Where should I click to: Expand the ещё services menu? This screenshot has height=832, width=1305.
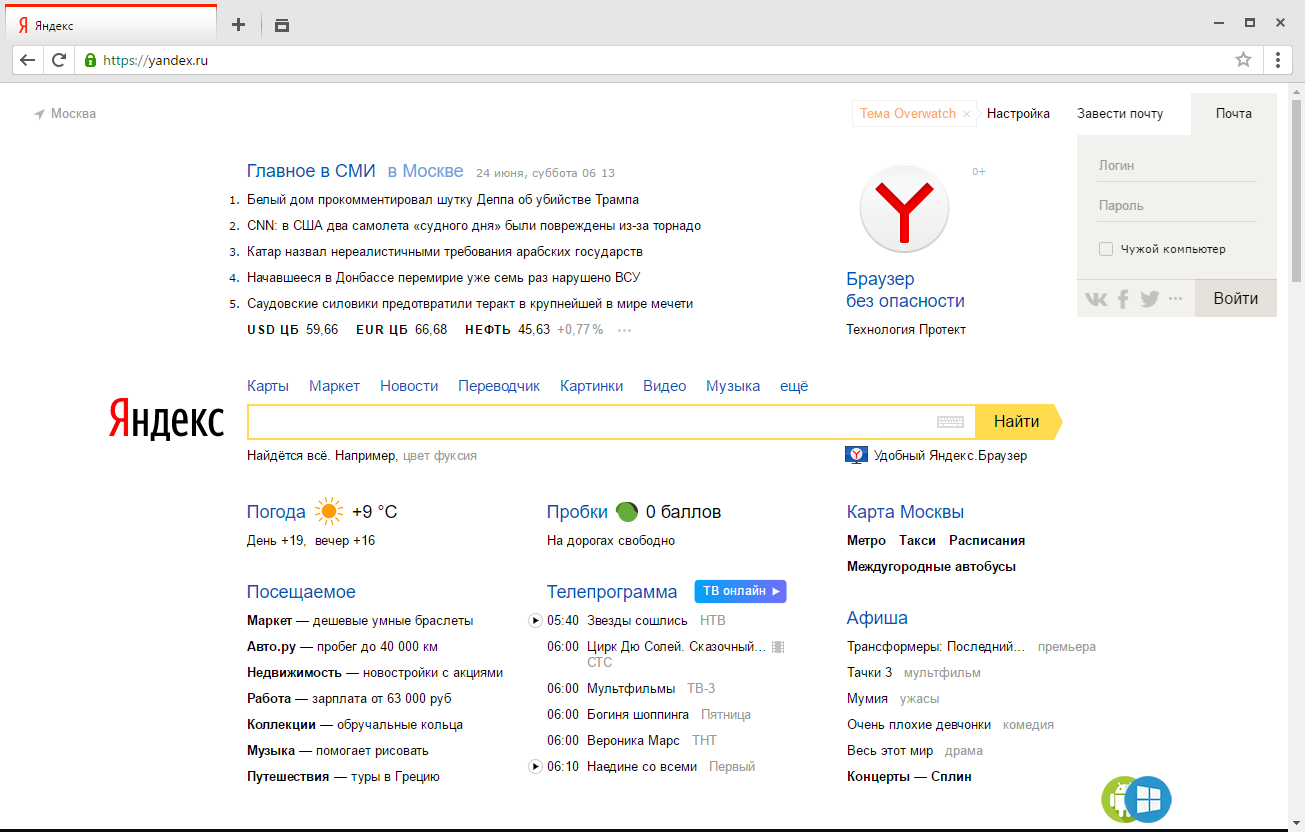point(794,386)
